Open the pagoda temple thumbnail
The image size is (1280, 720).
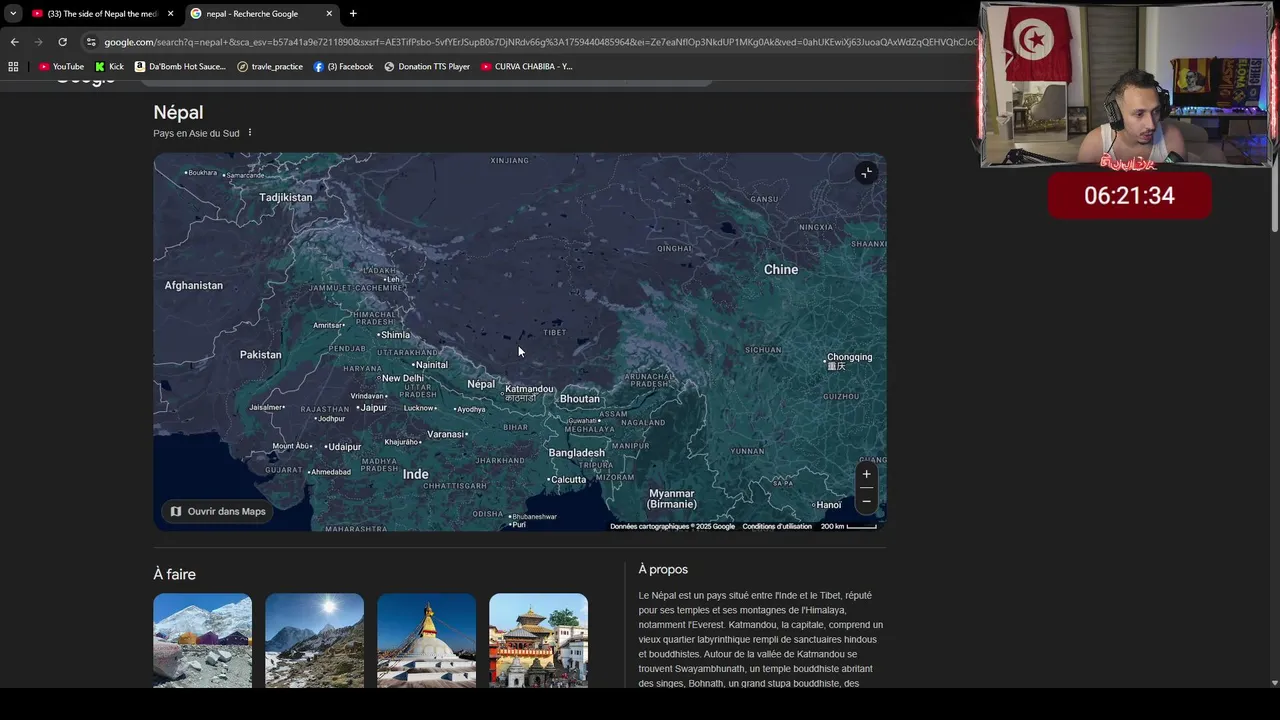coord(538,640)
